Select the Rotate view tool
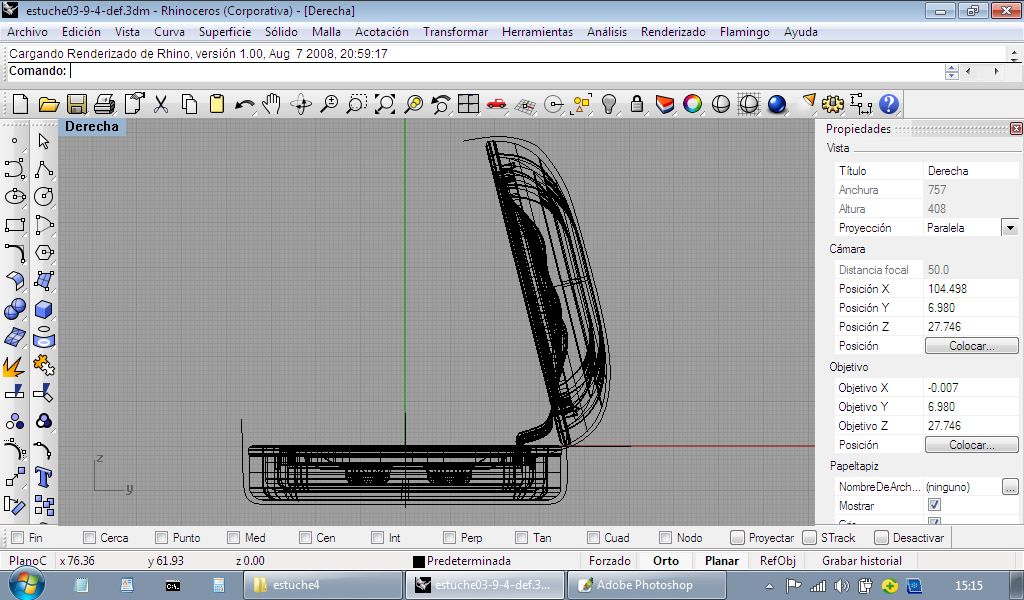 (300, 104)
